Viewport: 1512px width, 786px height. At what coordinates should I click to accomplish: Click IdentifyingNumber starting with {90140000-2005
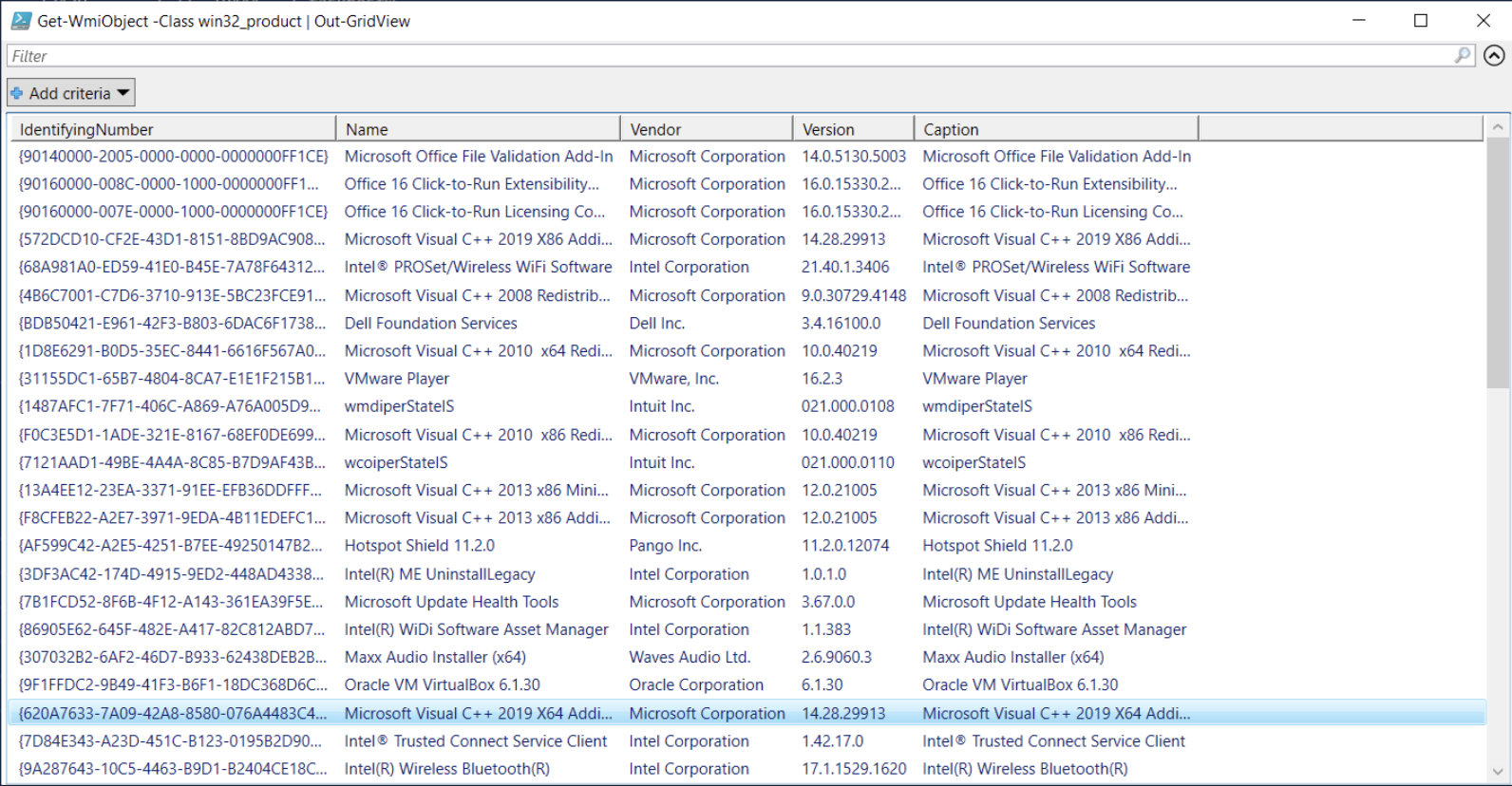pos(173,157)
